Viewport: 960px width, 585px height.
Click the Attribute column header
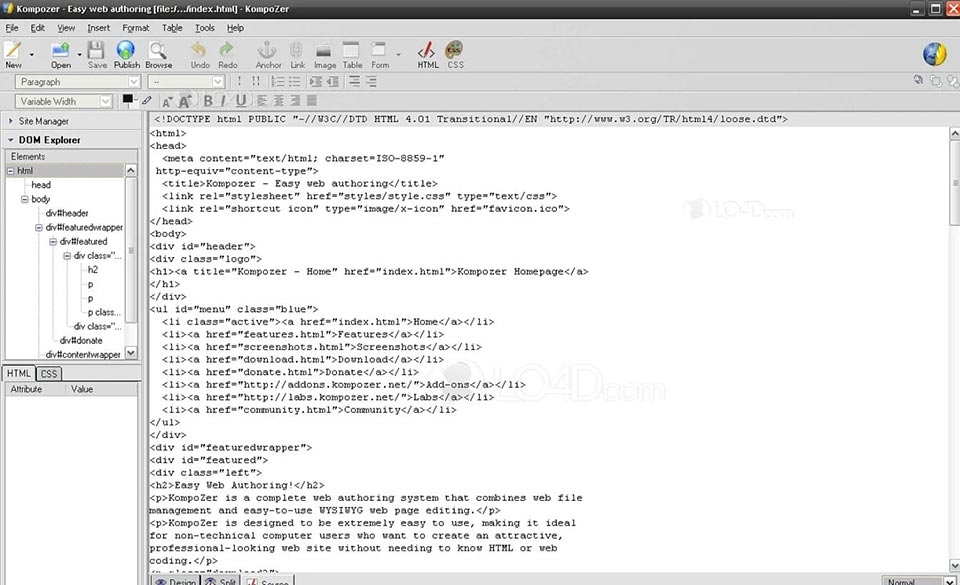point(34,389)
